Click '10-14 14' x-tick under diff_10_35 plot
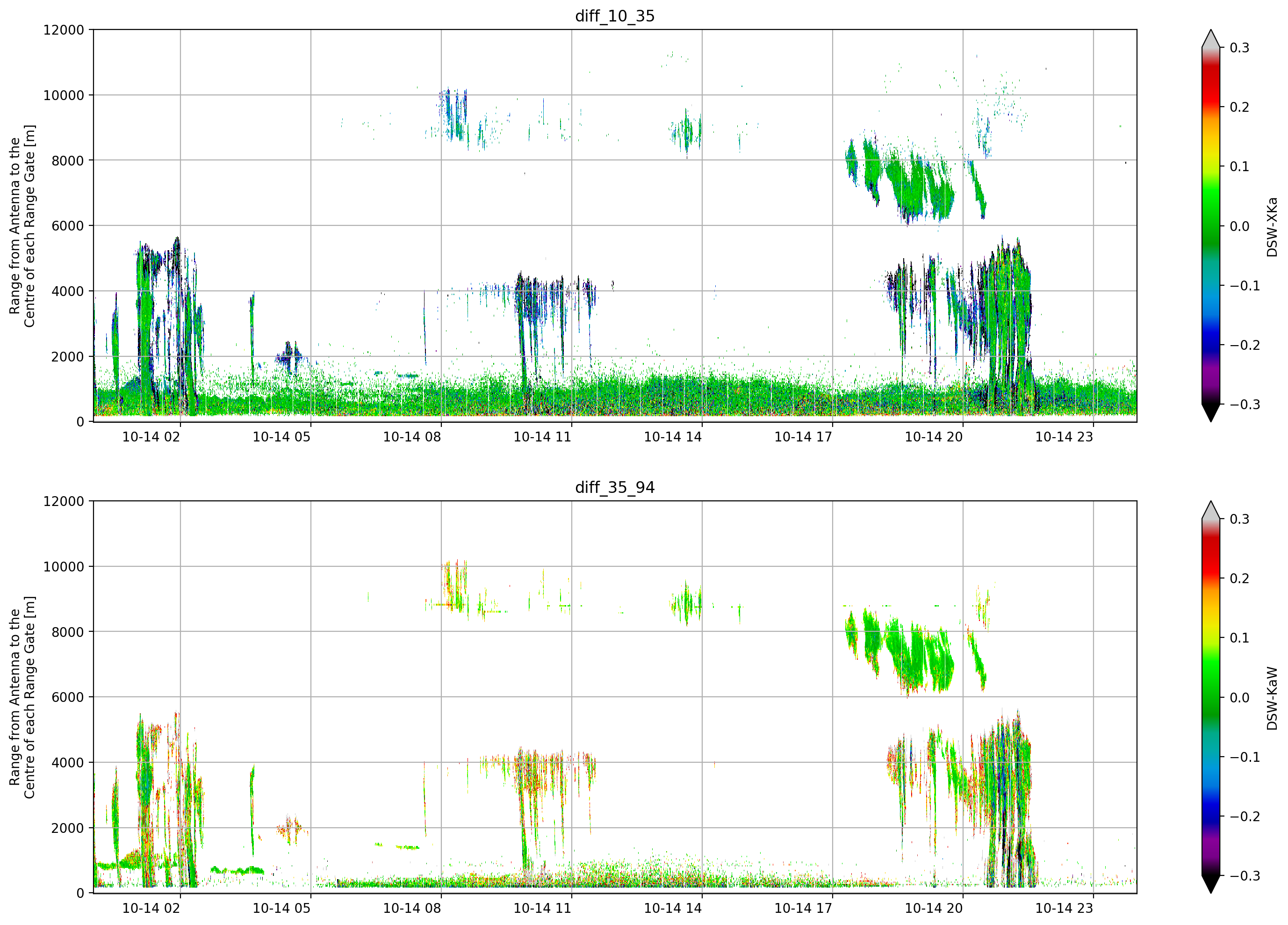 click(x=673, y=437)
